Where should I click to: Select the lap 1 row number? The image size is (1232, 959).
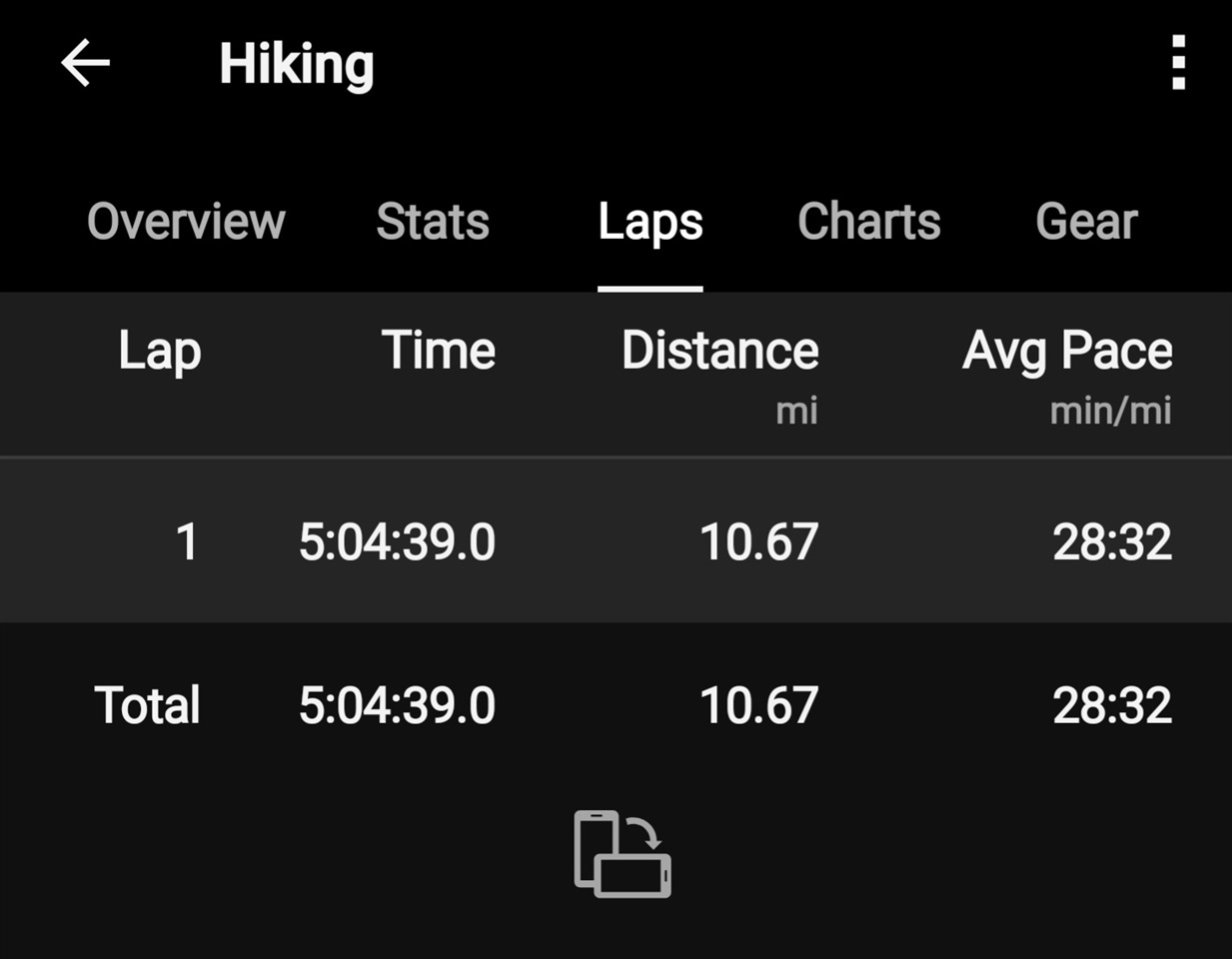coord(187,542)
